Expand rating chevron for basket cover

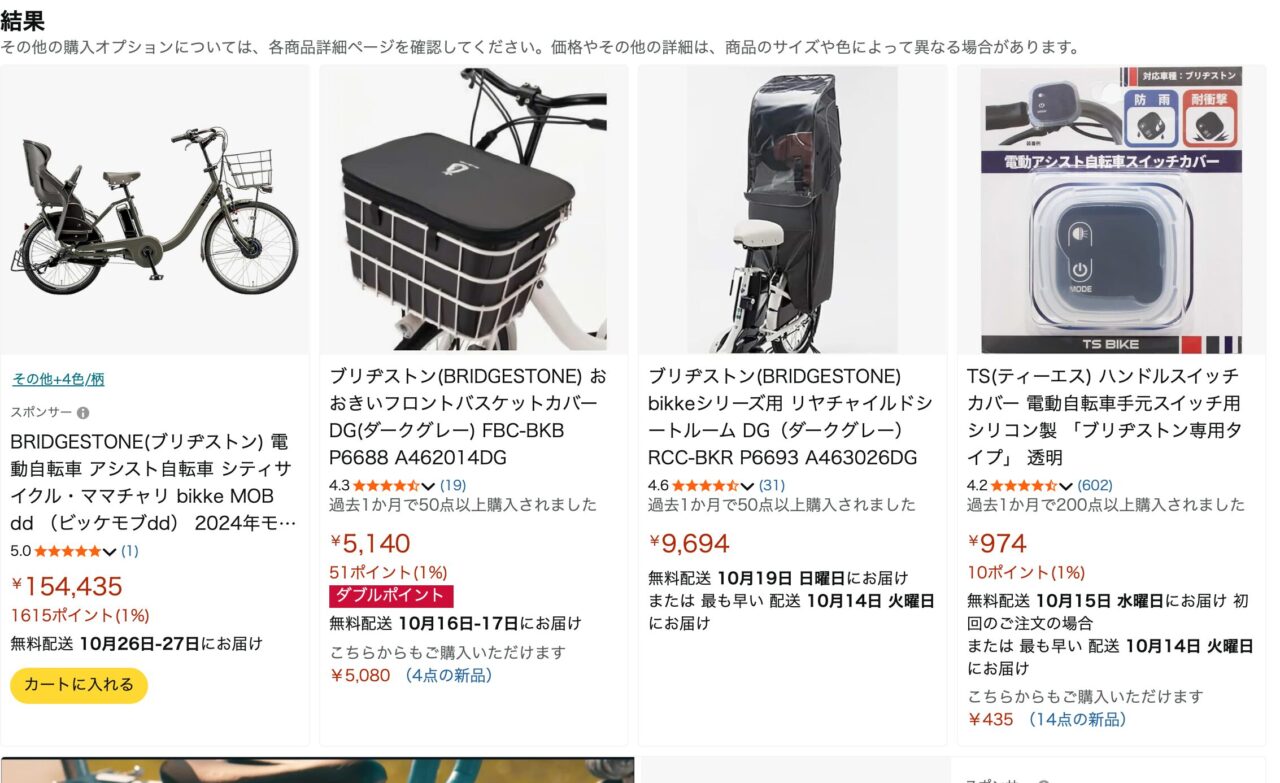(x=428, y=486)
